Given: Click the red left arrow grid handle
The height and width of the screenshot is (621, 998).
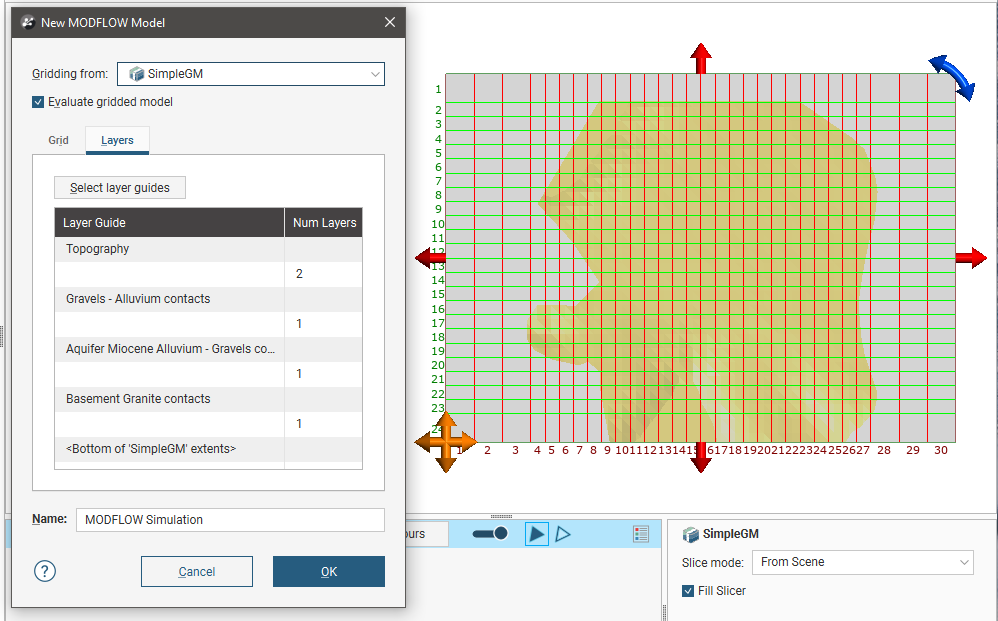Looking at the screenshot, I should 430,259.
